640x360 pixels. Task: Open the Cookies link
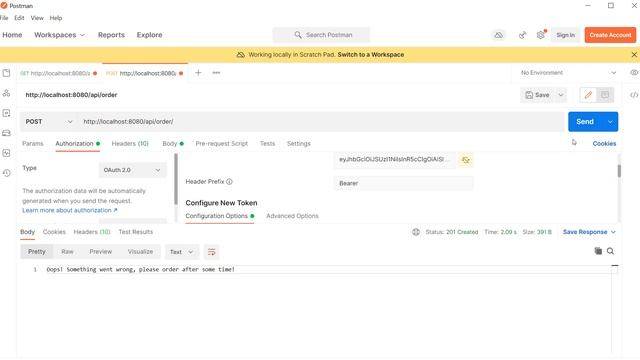pos(604,144)
